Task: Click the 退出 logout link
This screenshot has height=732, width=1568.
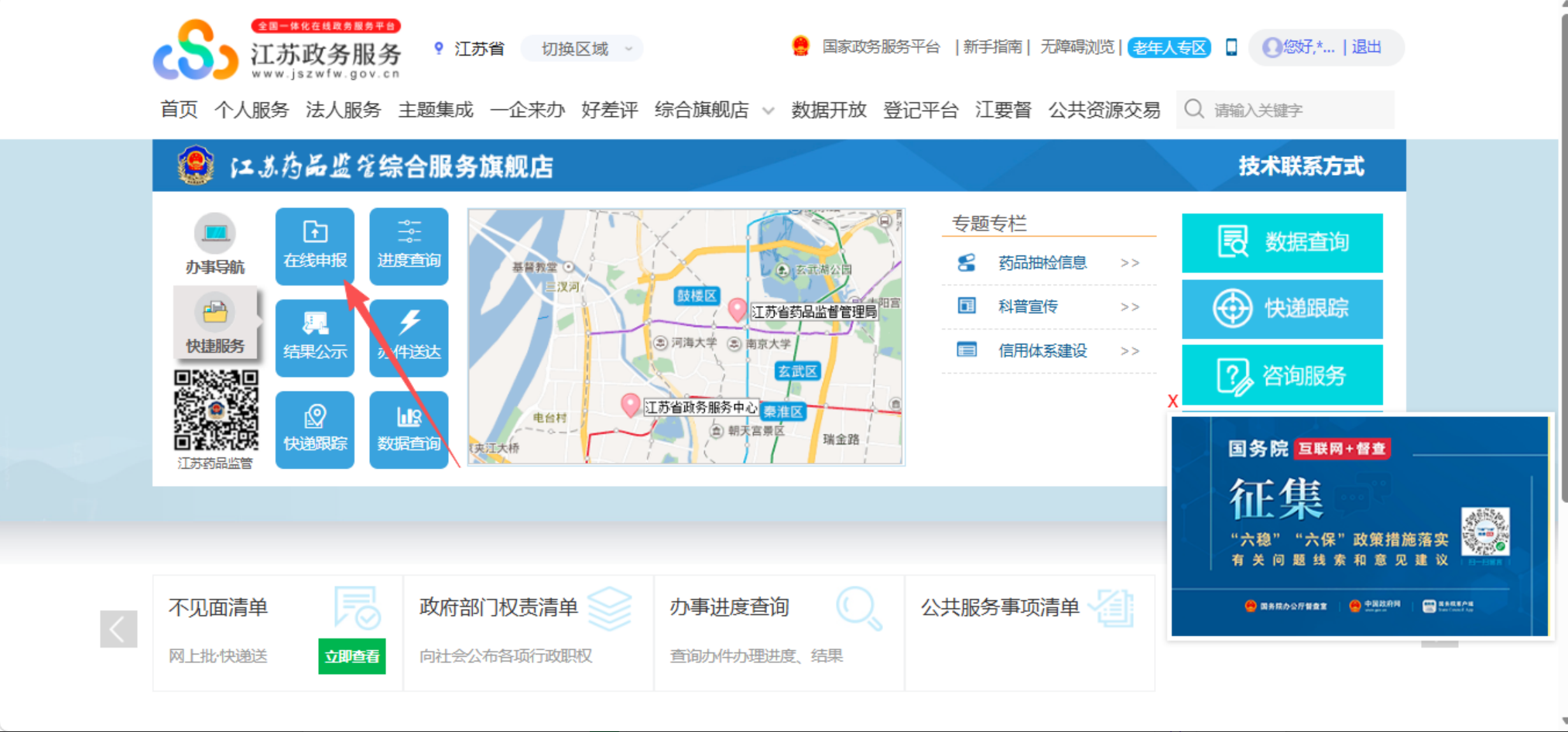Action: (1367, 47)
